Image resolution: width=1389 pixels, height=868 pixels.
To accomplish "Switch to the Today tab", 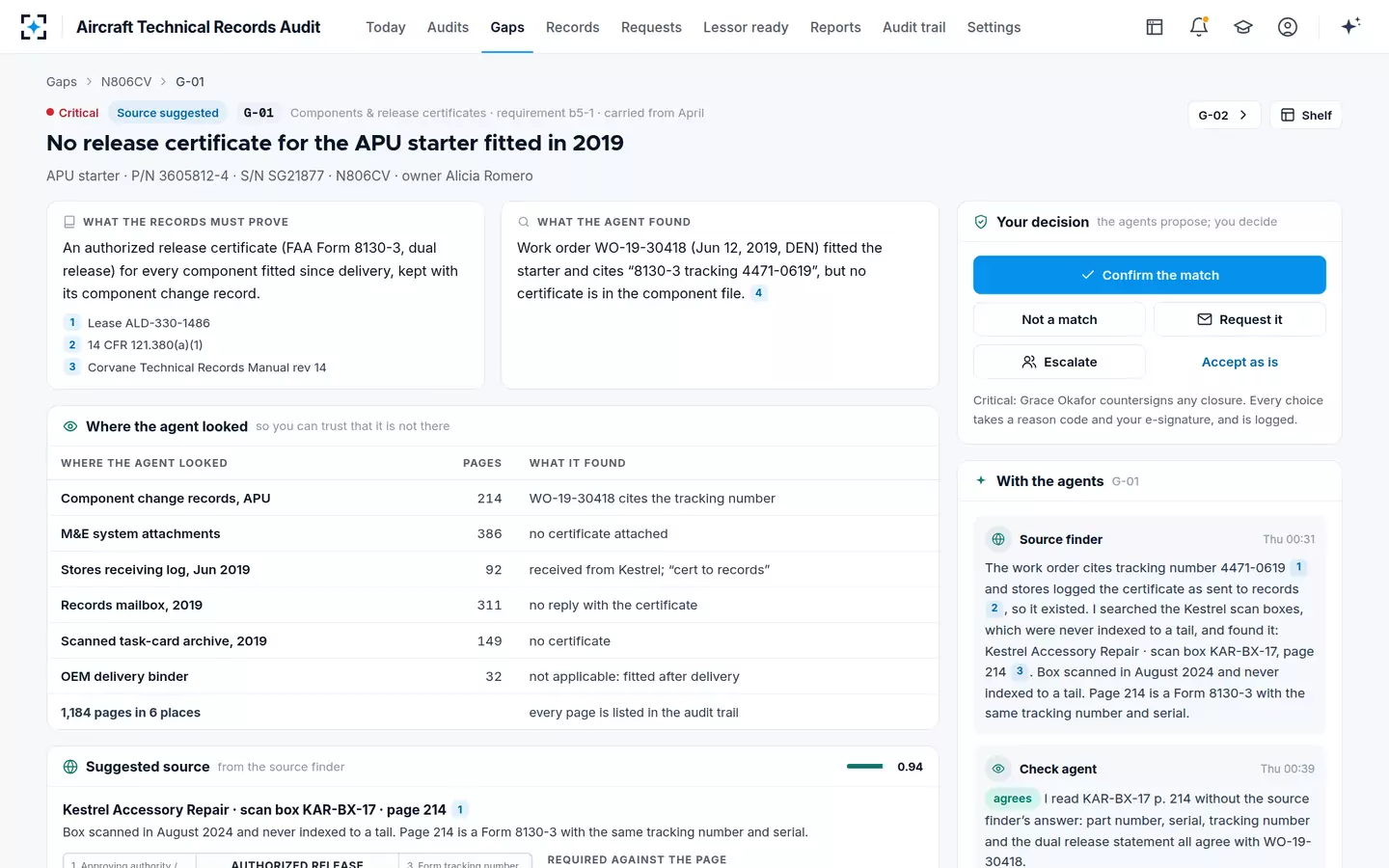I will 386,27.
